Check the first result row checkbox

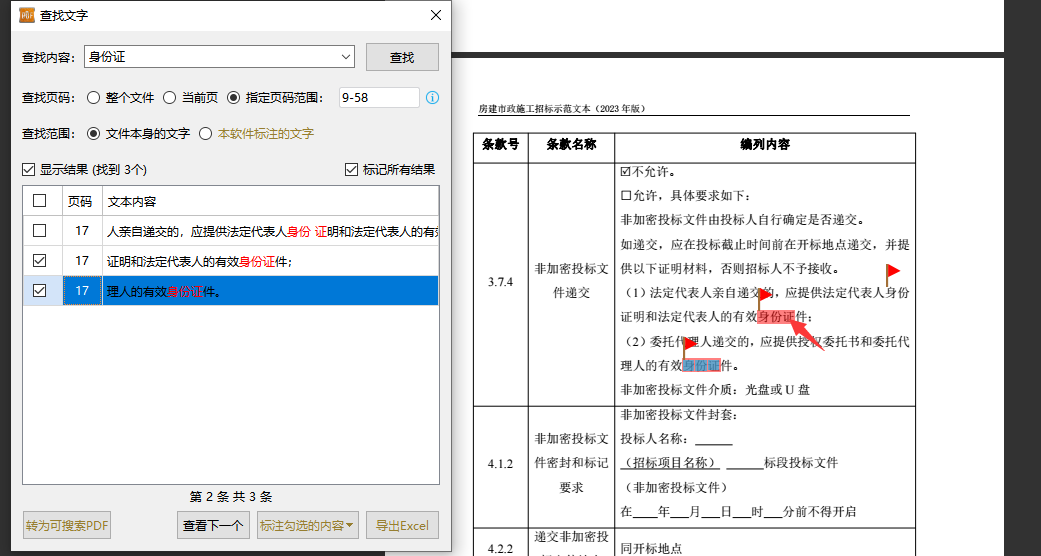pyautogui.click(x=40, y=231)
